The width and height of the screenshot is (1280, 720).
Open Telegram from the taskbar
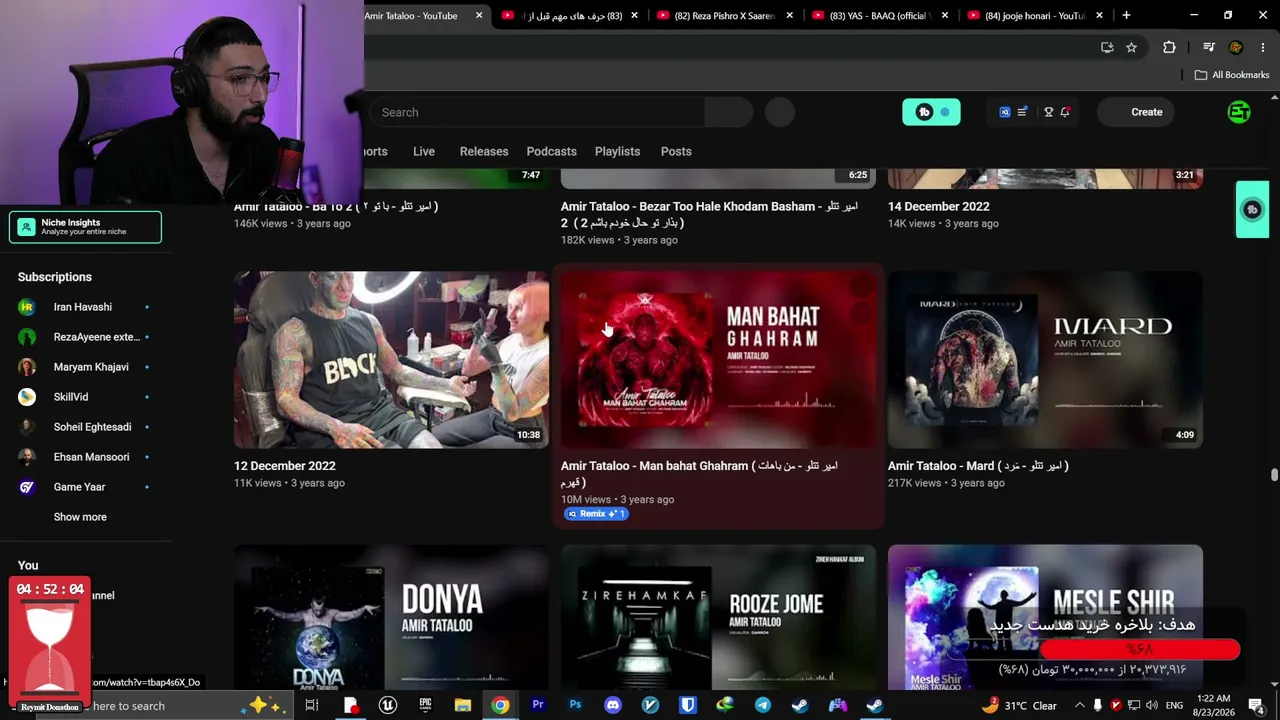tap(763, 705)
